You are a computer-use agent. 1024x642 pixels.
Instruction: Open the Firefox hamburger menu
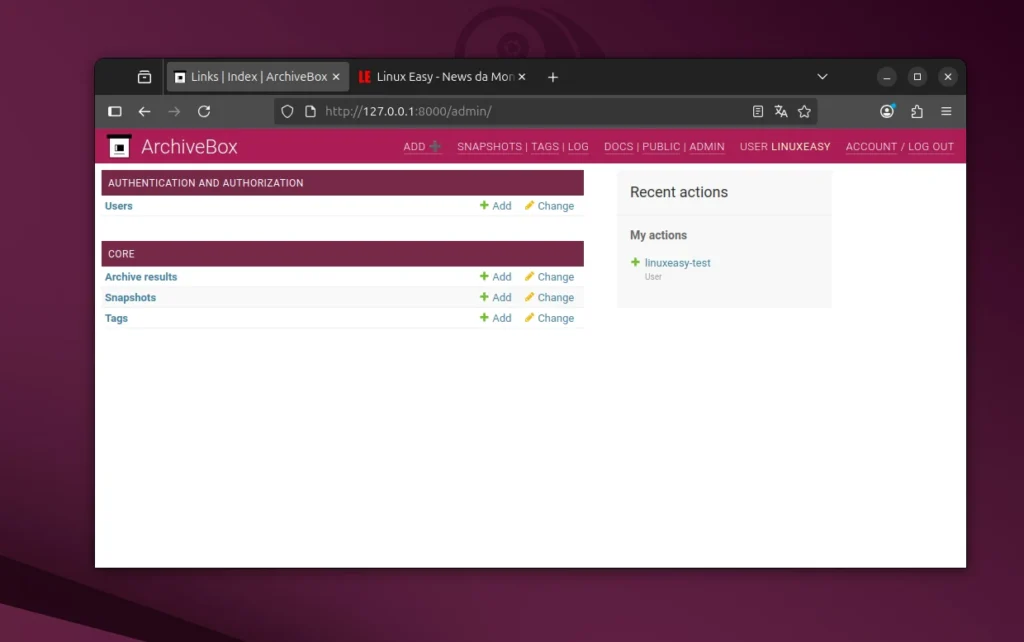pos(945,111)
